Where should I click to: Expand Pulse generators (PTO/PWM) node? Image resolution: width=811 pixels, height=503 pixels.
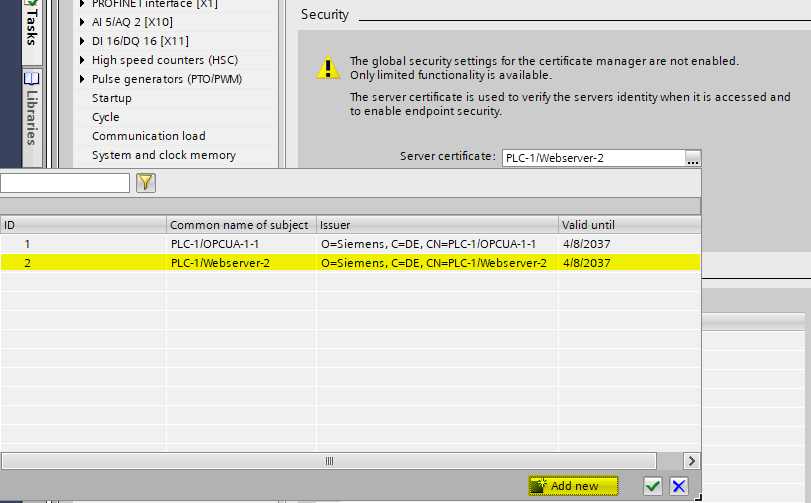pyautogui.click(x=82, y=79)
